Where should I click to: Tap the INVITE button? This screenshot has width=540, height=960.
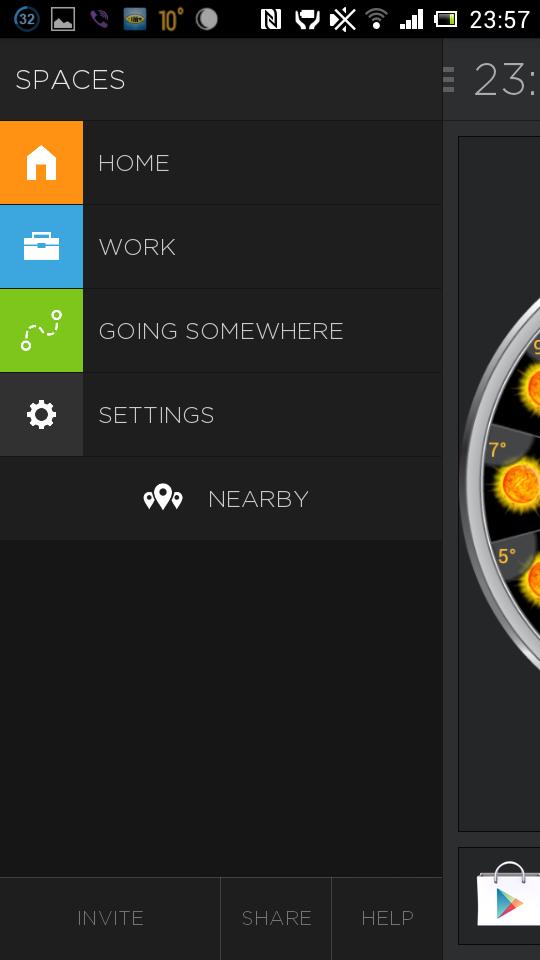pyautogui.click(x=110, y=918)
